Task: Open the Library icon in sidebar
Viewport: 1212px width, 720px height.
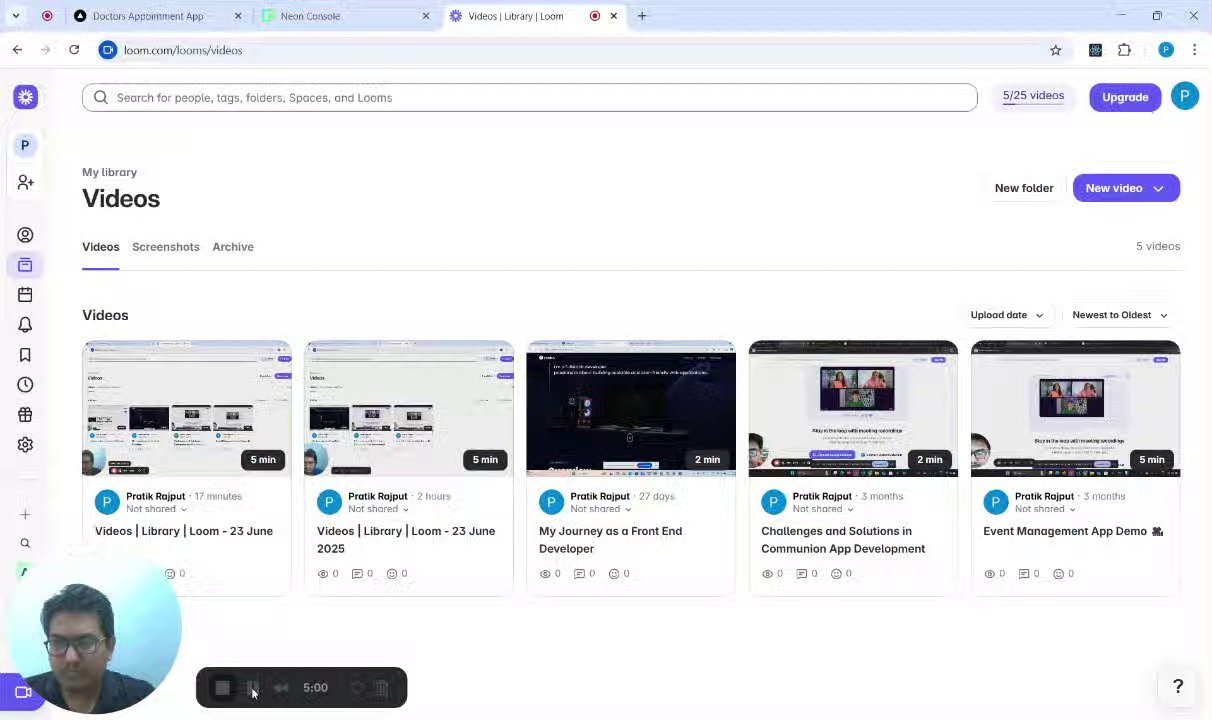Action: 25,265
